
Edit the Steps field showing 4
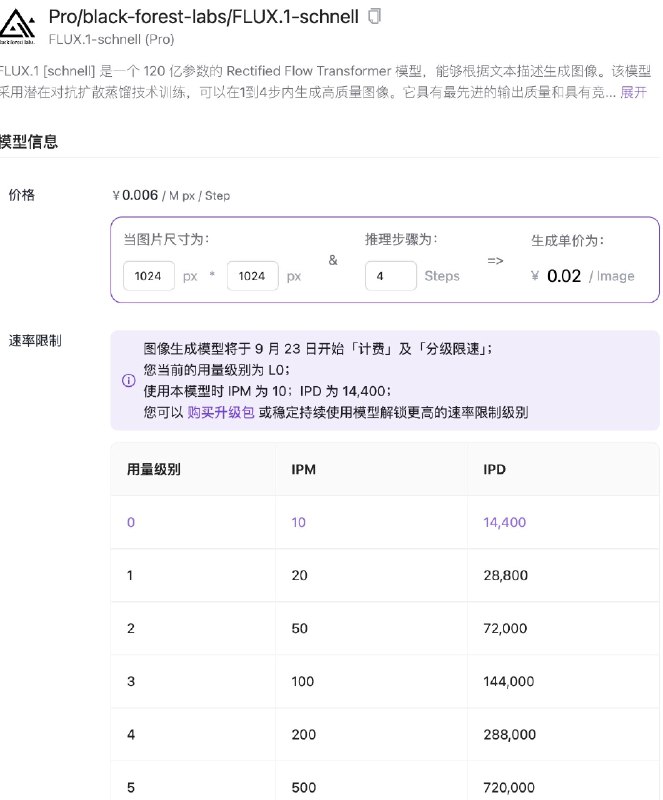coord(391,276)
